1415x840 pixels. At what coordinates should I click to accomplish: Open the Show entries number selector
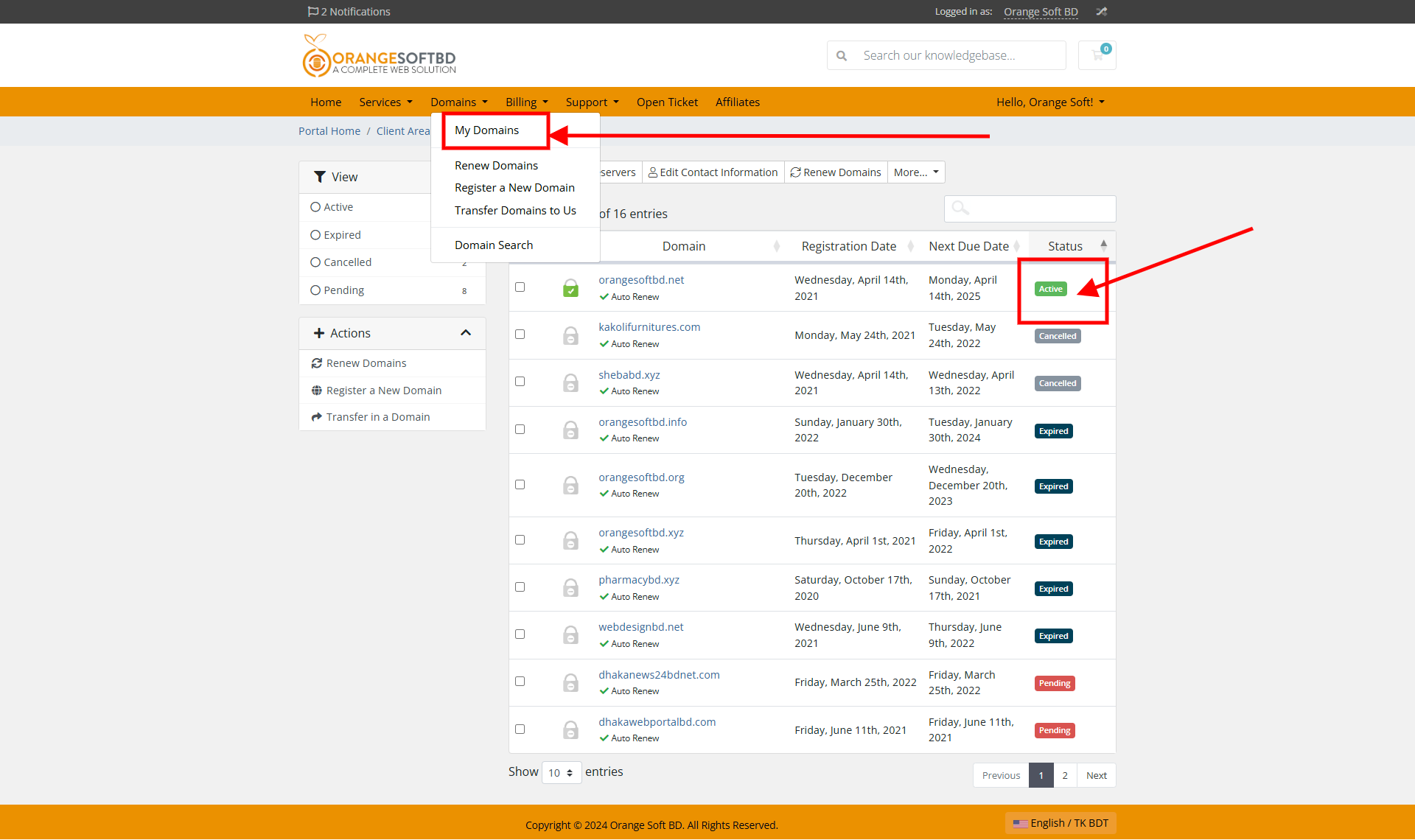561,772
